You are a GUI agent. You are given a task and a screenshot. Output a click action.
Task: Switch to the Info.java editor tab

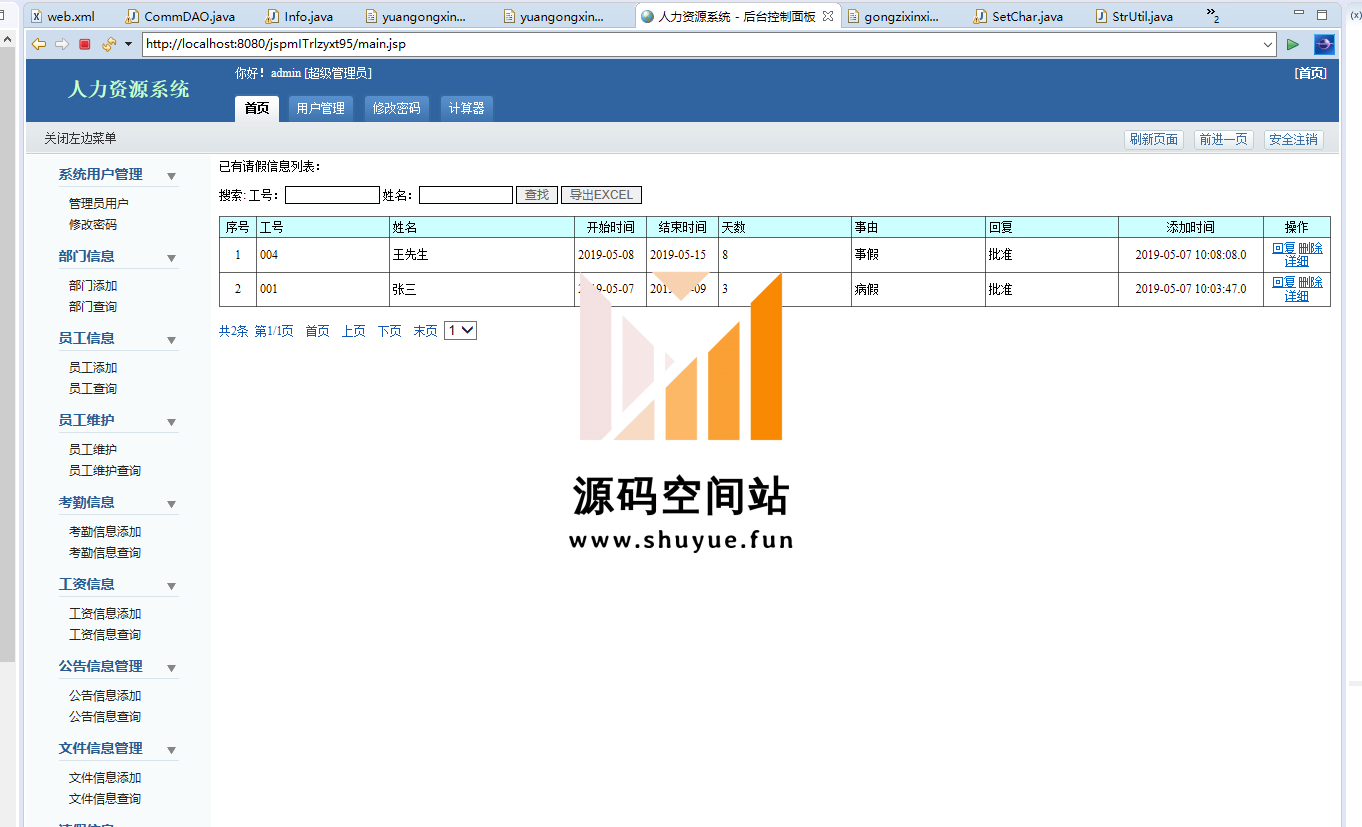point(300,16)
